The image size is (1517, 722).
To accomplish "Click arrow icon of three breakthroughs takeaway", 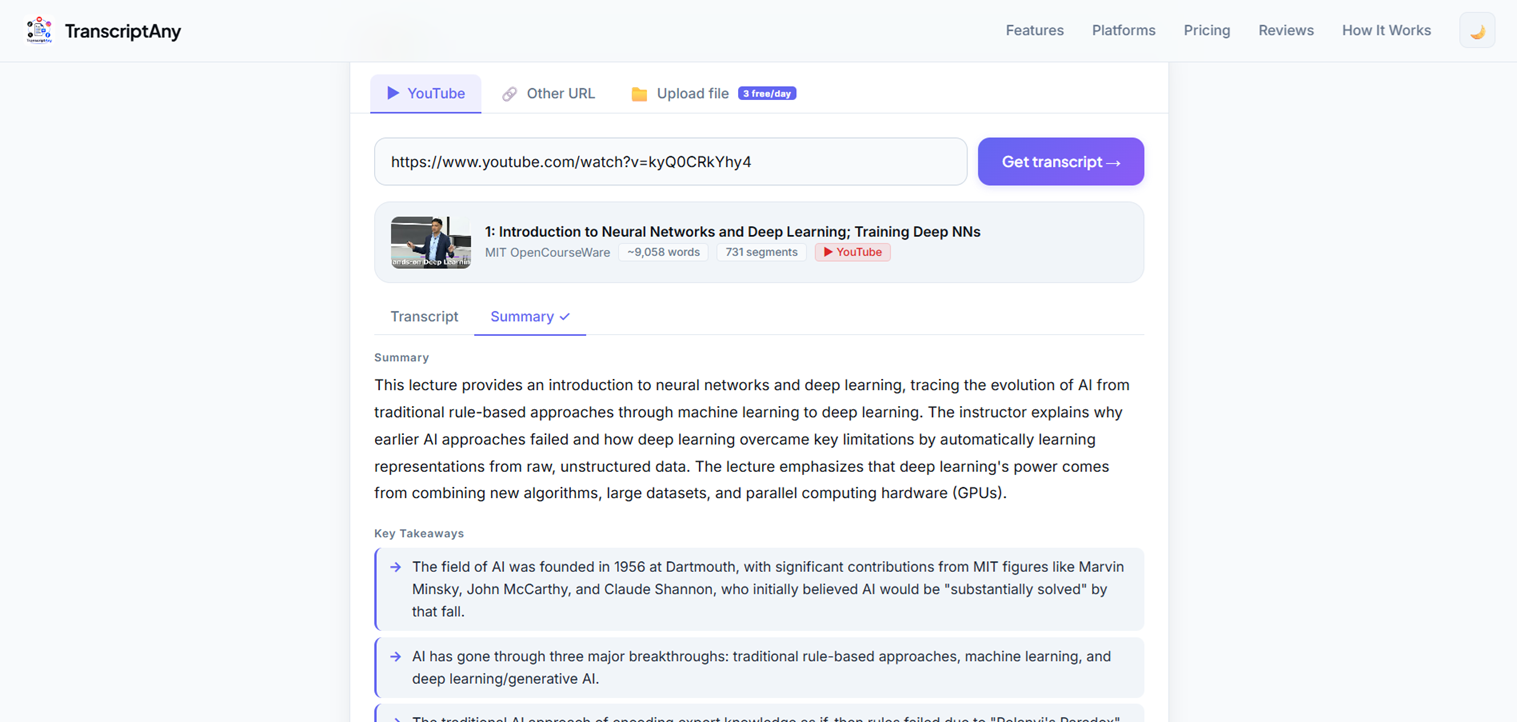I will coord(396,657).
